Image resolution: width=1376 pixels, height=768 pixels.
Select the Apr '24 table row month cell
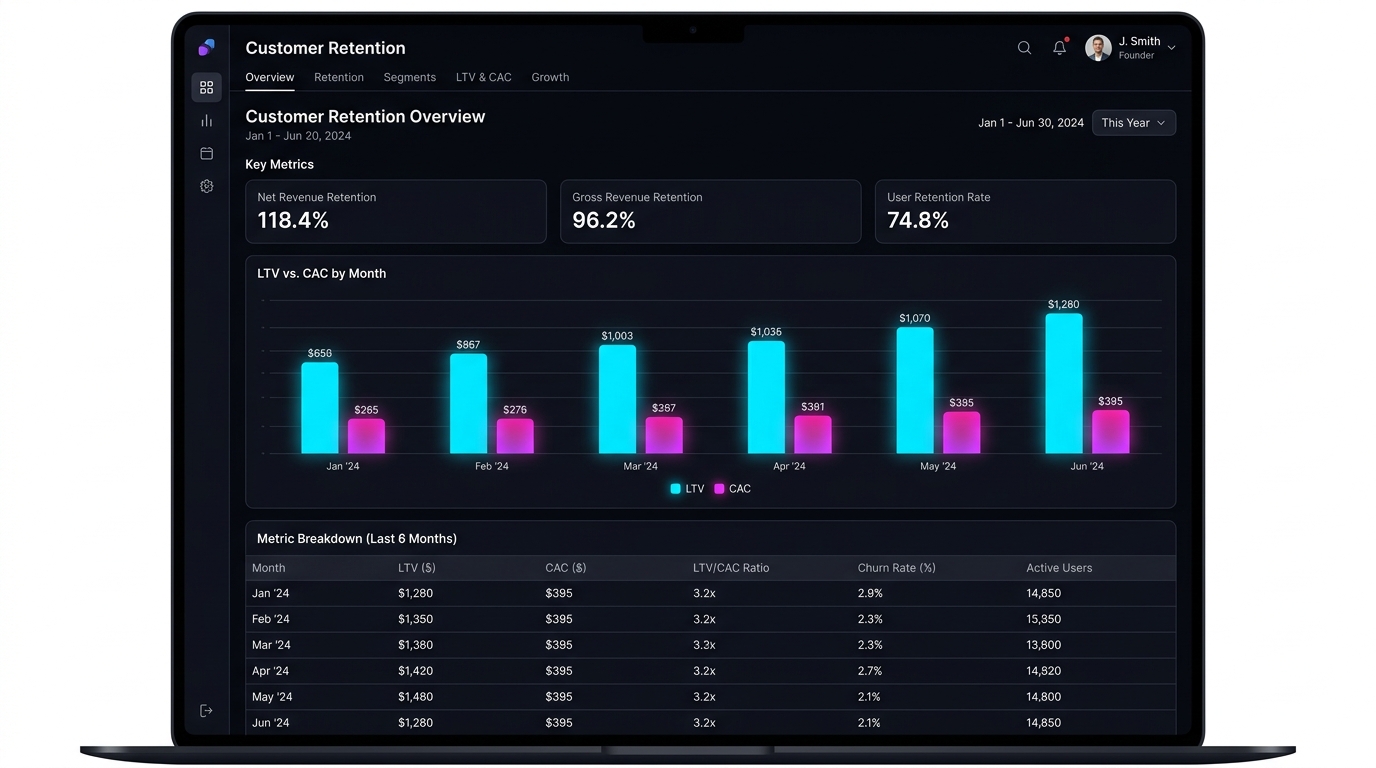(x=270, y=671)
